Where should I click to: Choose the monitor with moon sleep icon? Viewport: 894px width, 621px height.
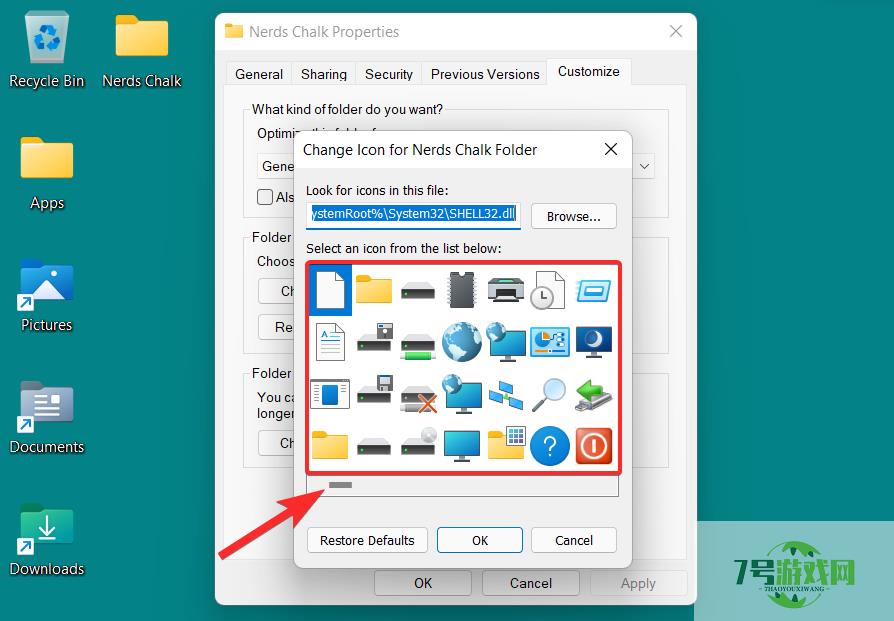[594, 342]
